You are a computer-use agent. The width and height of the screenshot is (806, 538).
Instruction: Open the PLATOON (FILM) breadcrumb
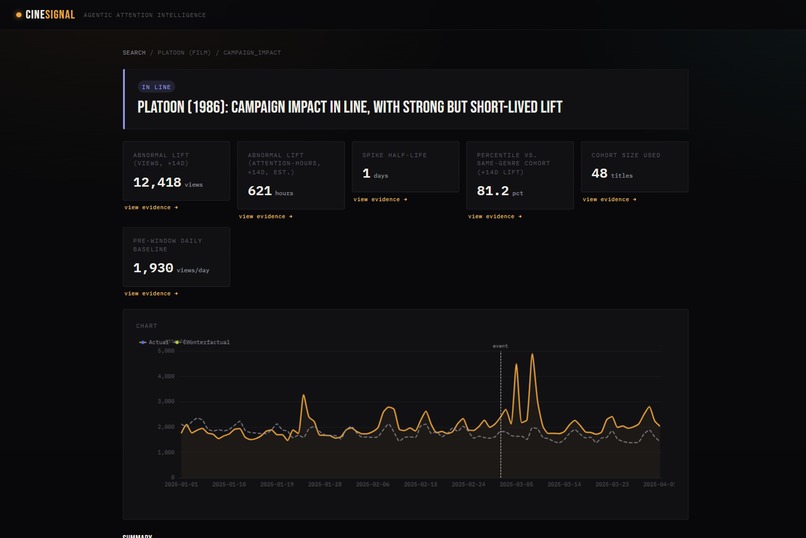point(184,52)
